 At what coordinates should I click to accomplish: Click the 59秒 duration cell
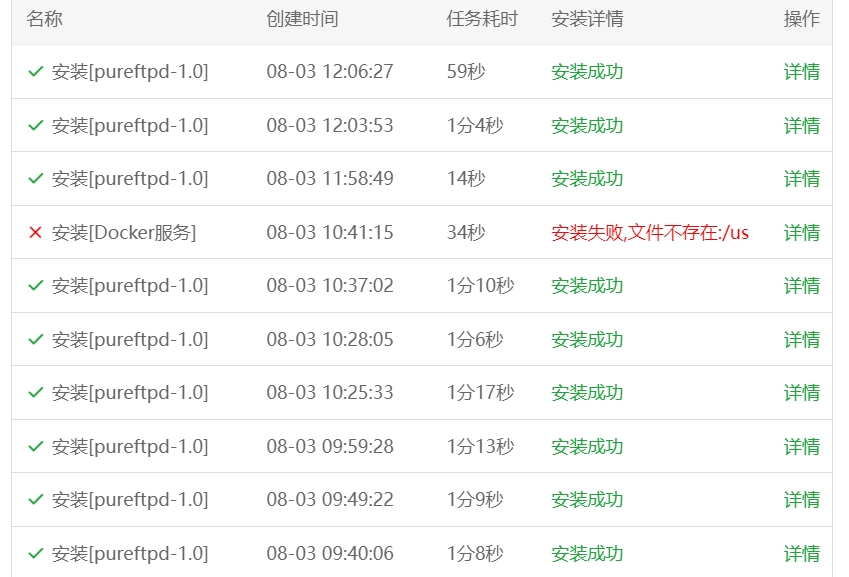(x=466, y=71)
